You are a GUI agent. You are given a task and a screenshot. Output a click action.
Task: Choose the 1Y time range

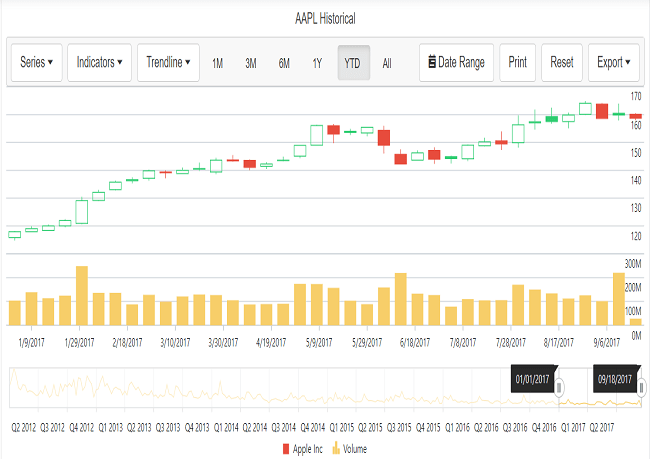(x=317, y=63)
